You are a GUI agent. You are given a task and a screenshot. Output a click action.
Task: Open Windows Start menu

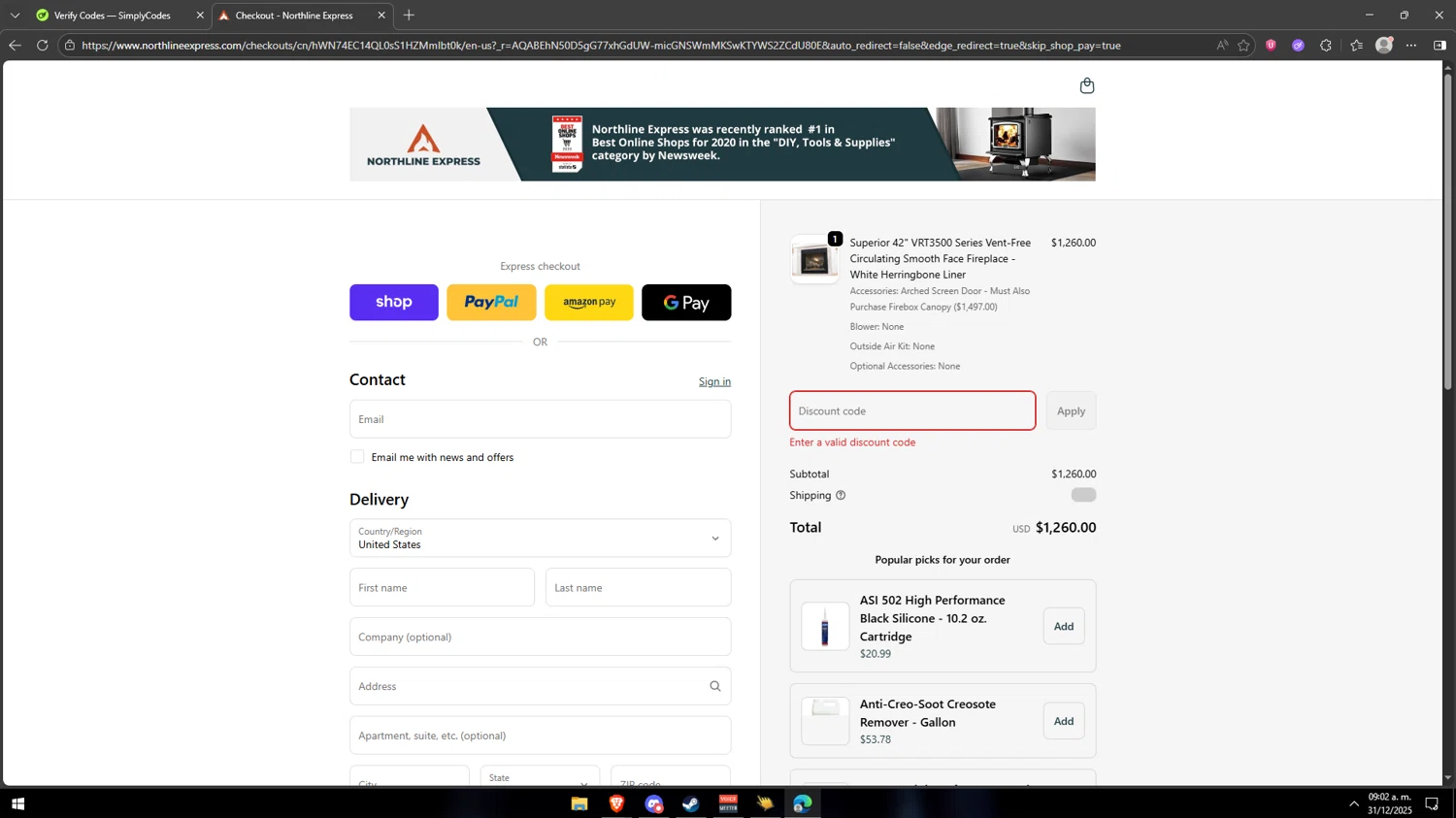[x=17, y=803]
